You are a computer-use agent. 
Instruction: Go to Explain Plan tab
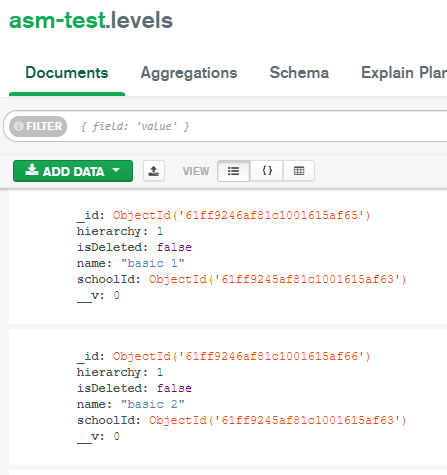[x=404, y=73]
